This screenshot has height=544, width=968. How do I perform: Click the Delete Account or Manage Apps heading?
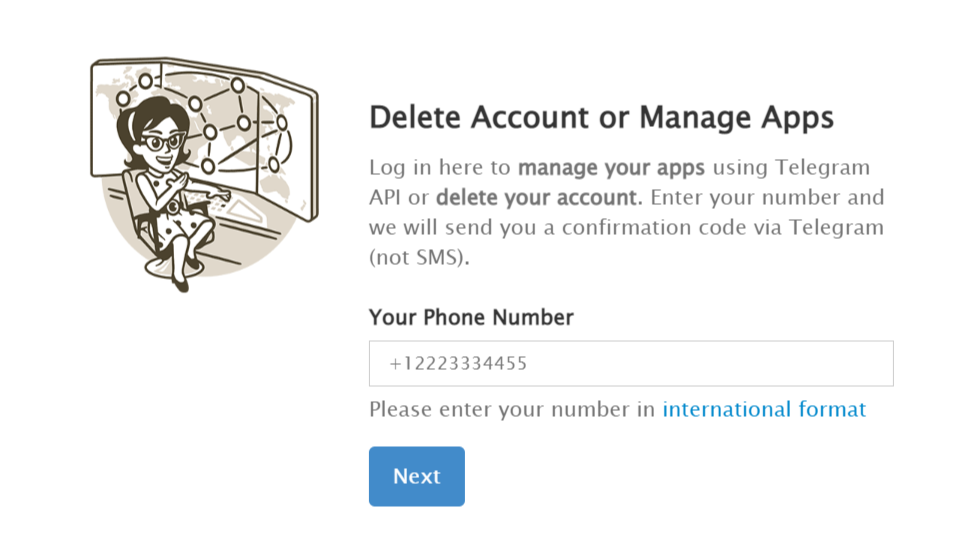601,117
